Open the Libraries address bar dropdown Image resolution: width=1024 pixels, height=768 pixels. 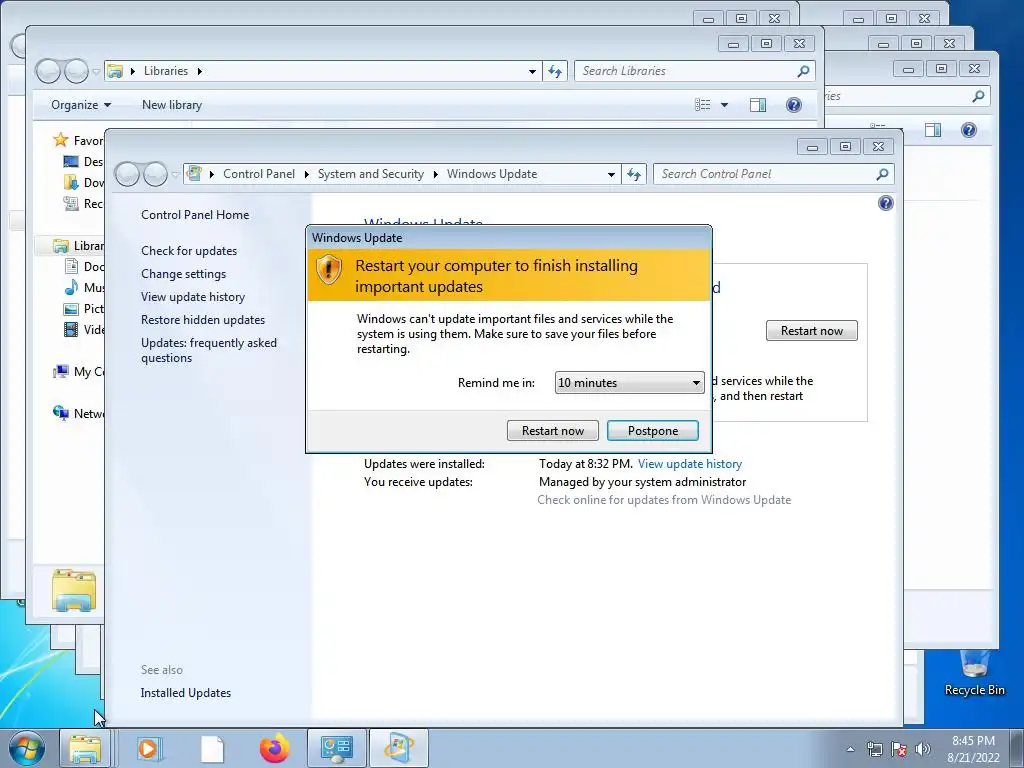pos(532,71)
